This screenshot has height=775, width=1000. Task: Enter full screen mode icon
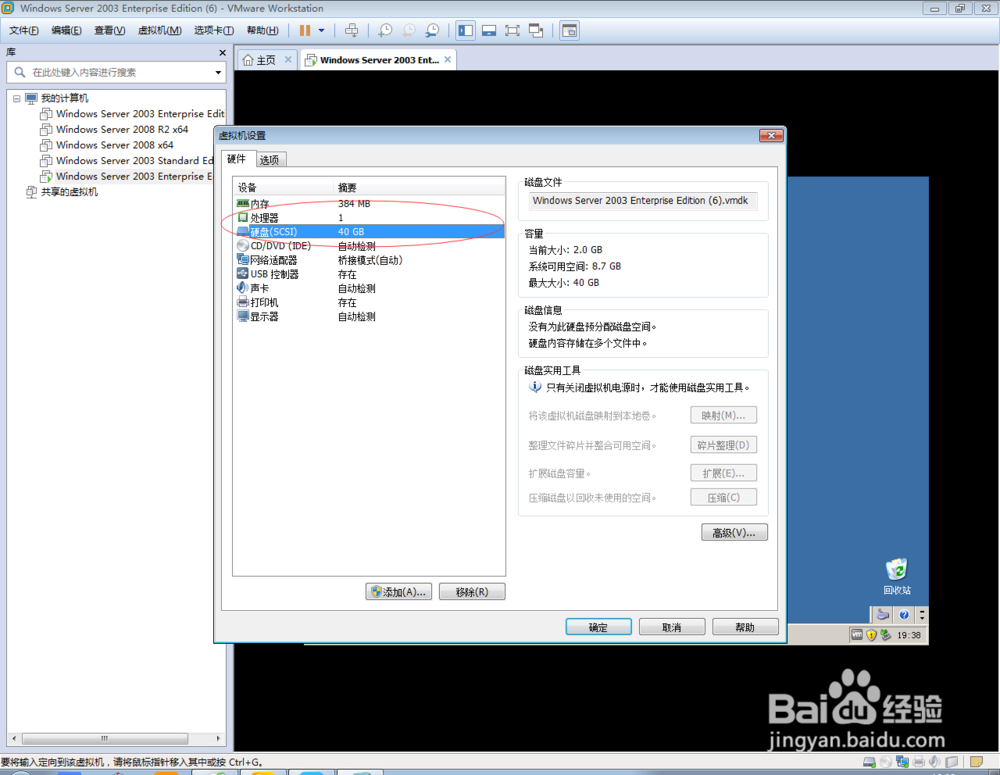pos(512,31)
